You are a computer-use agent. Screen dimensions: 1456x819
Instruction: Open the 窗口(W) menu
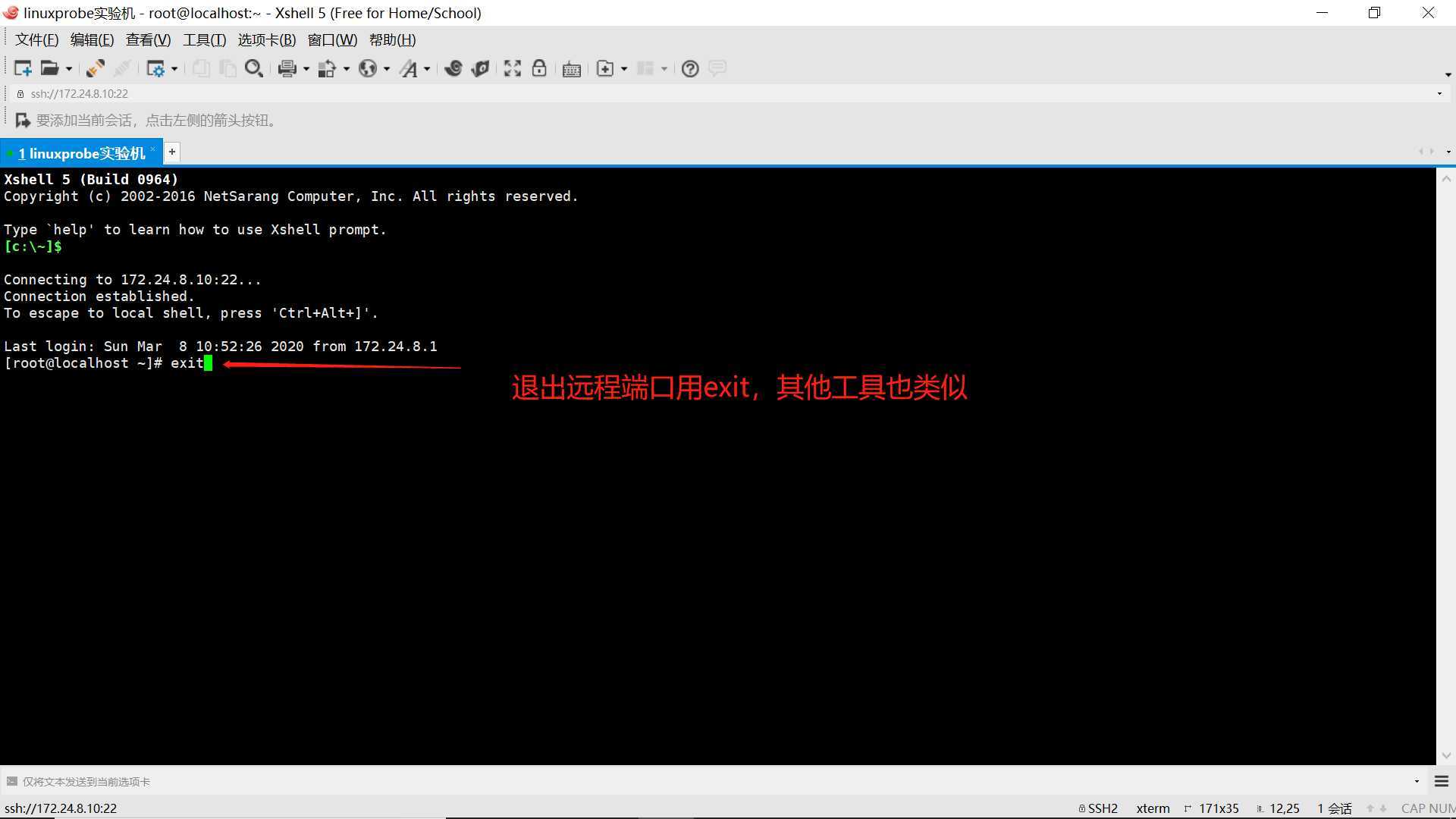(332, 40)
